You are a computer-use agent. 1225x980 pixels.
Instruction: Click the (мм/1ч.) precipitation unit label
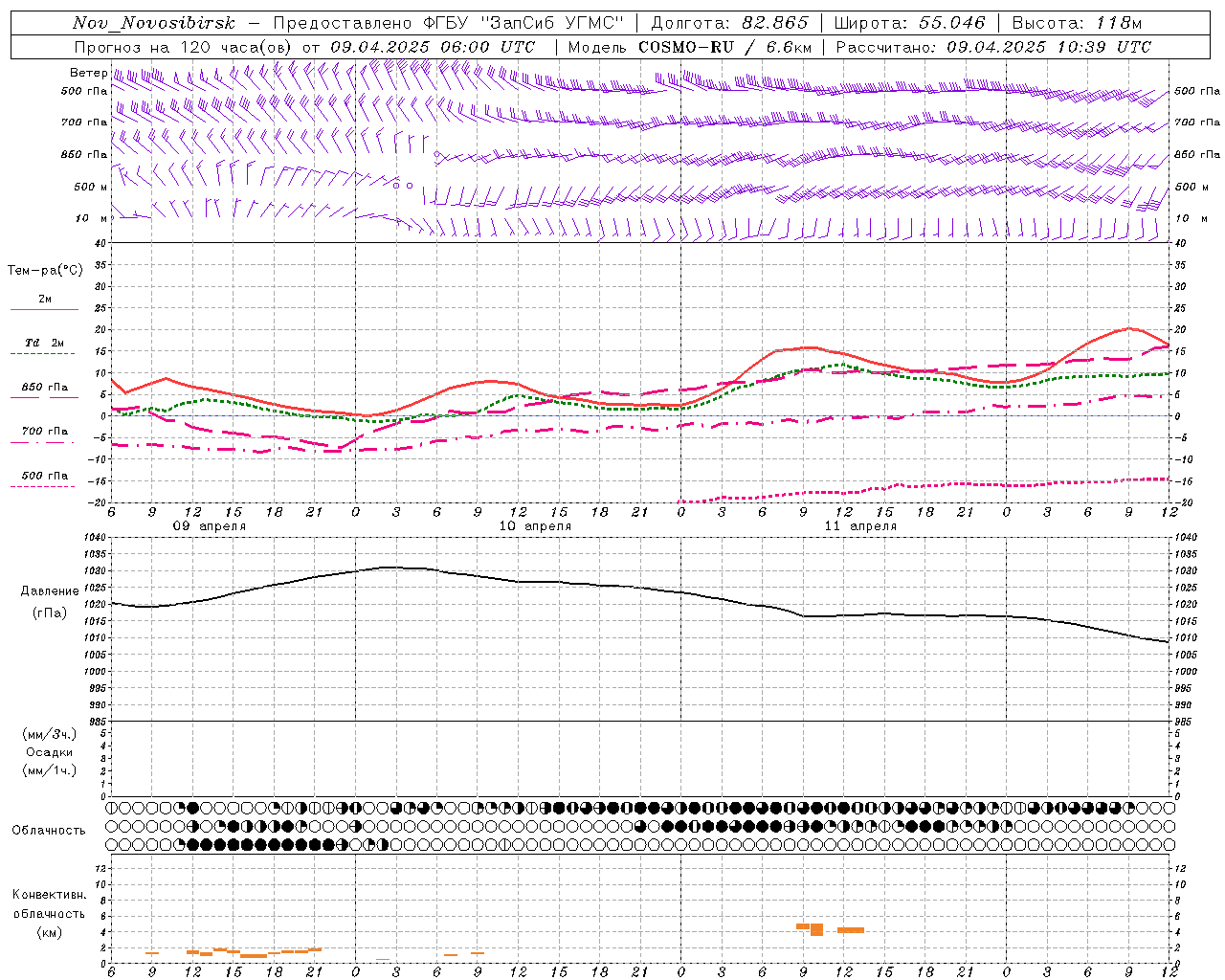(x=50, y=770)
